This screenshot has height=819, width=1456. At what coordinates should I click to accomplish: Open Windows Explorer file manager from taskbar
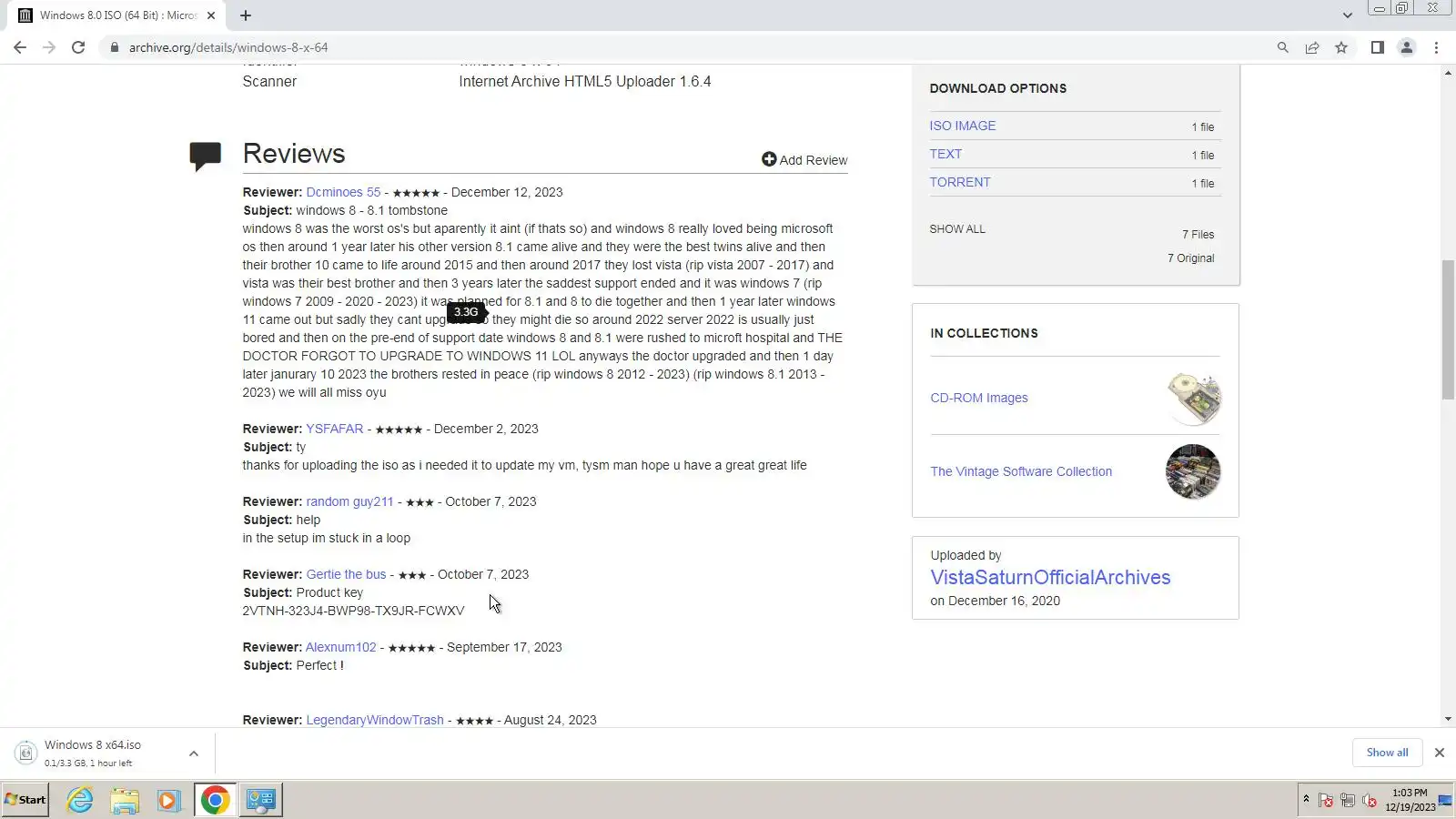pos(125,800)
